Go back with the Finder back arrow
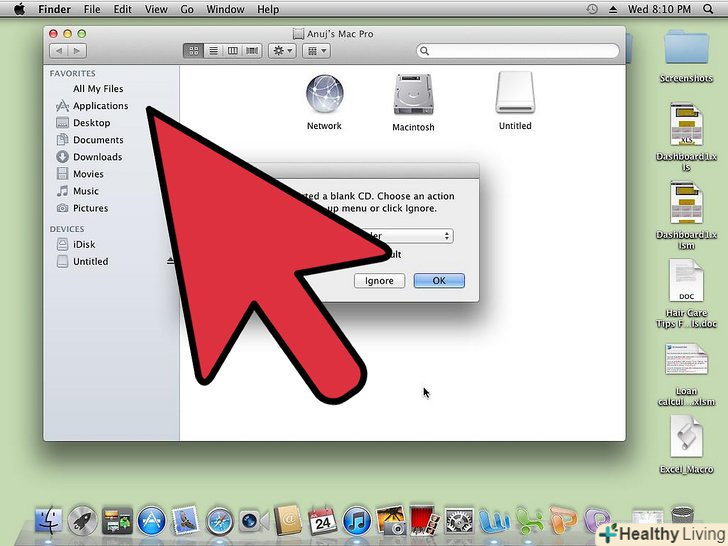Image resolution: width=728 pixels, height=546 pixels. coord(58,51)
